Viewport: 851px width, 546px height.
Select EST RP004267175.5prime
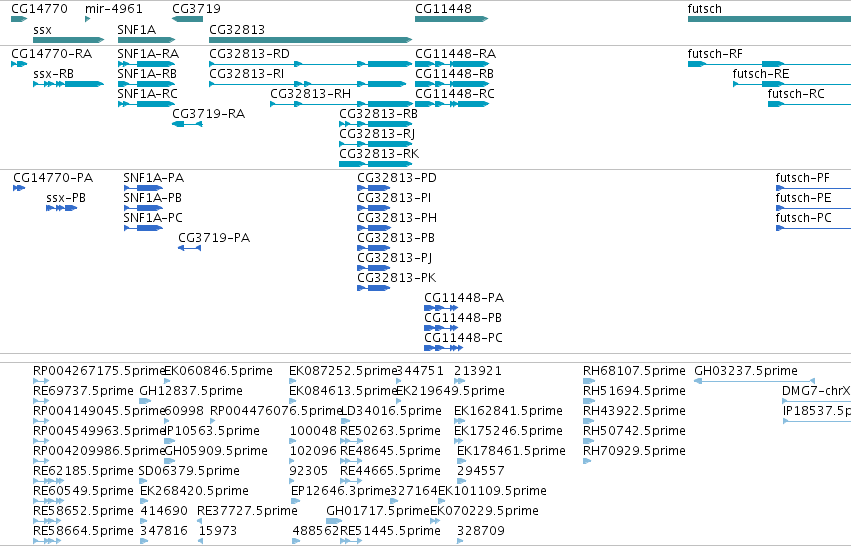click(x=41, y=381)
